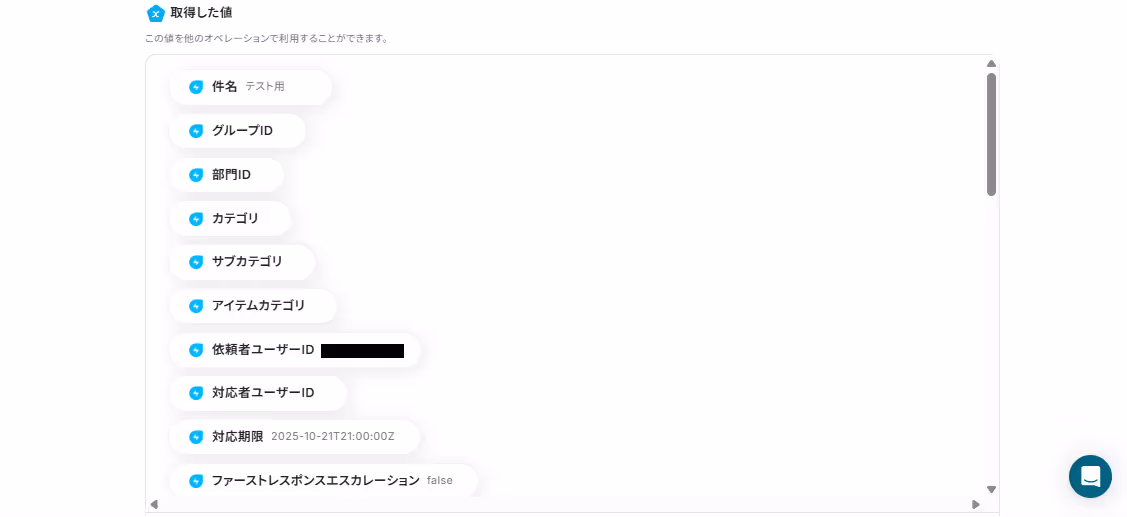
Task: Click the blue icon beside サブカテゴリ
Action: (x=196, y=262)
